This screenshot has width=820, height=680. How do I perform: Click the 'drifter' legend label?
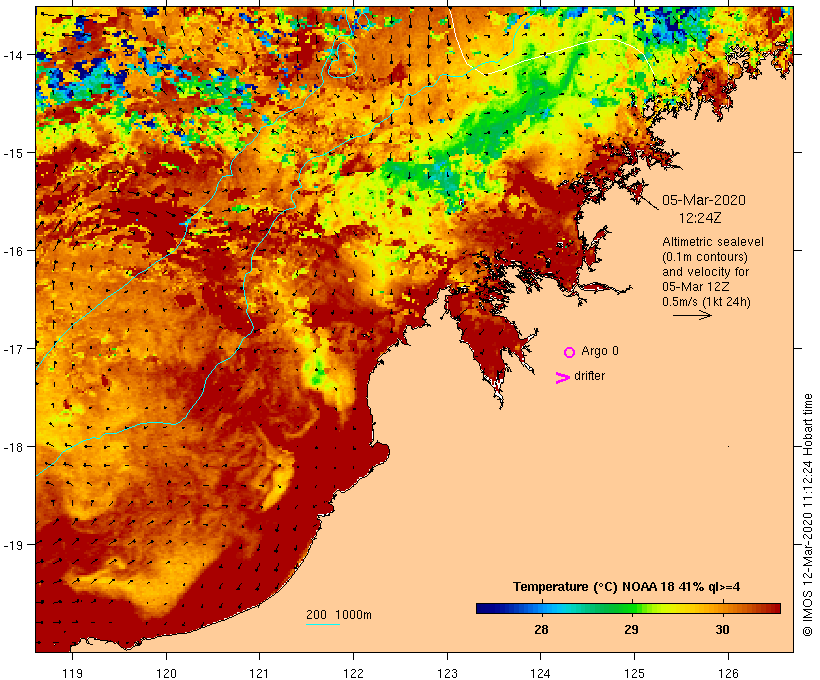pos(589,376)
